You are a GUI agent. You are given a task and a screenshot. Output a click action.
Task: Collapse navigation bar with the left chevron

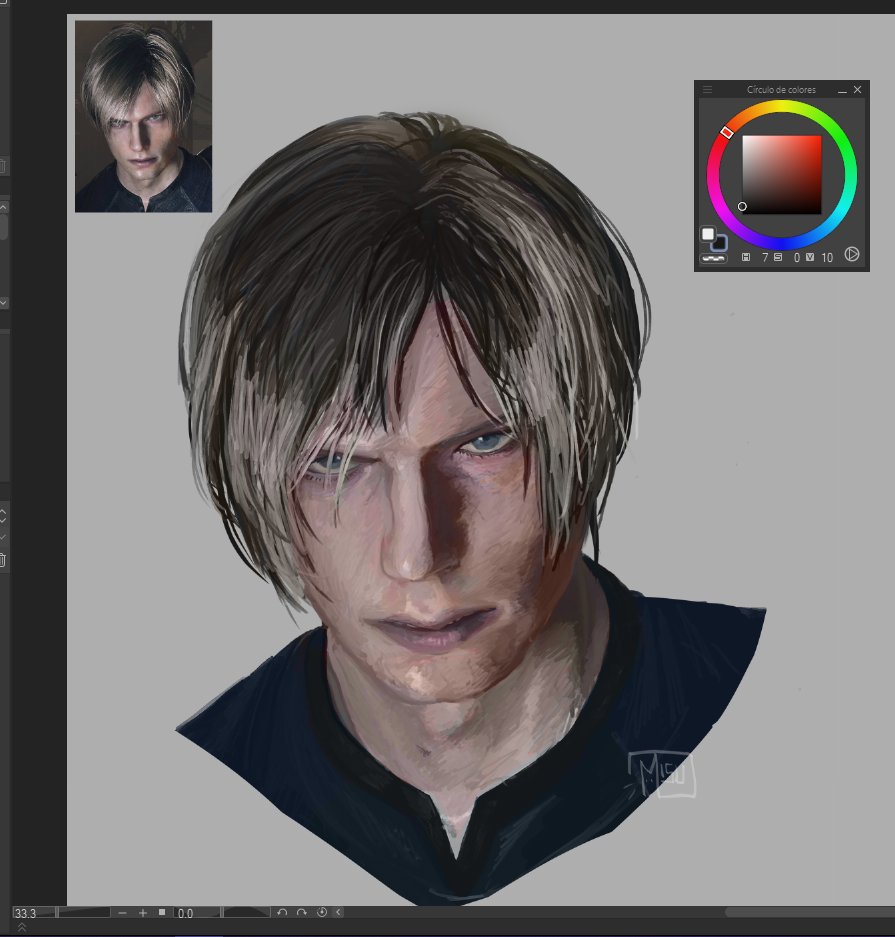(338, 912)
